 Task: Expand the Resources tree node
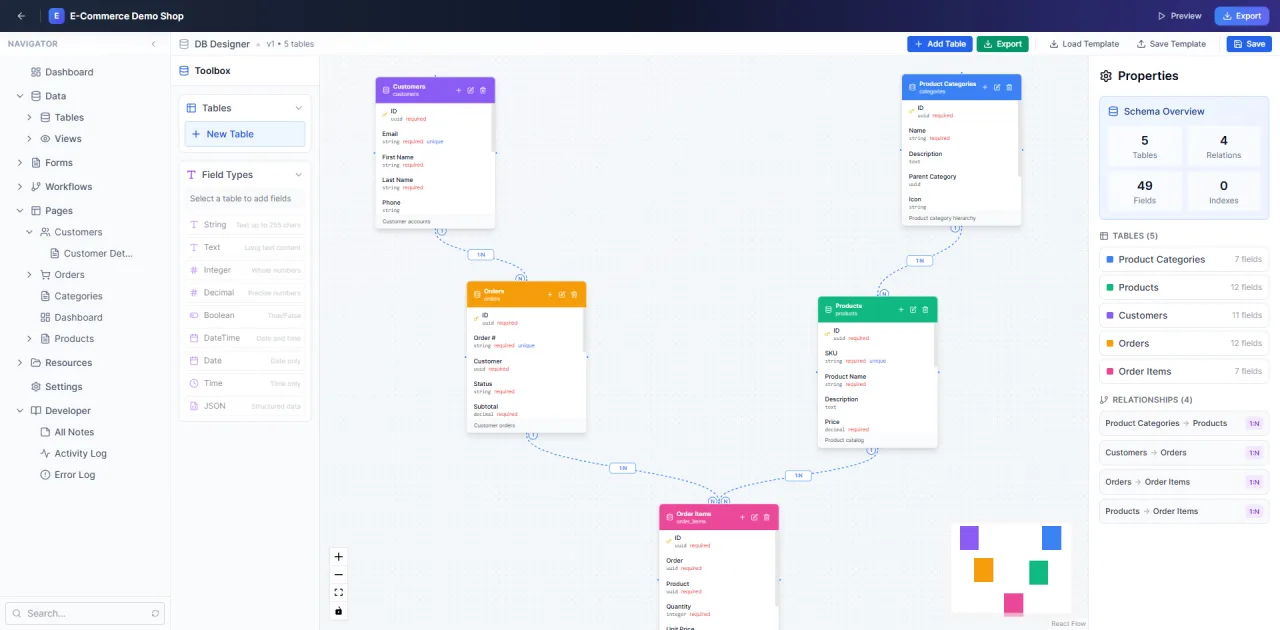(20, 363)
